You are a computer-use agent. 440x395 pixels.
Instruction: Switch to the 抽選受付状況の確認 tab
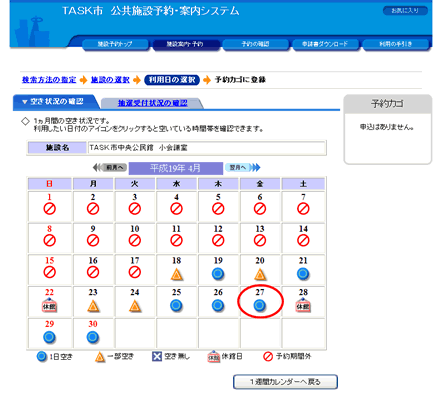pos(153,103)
